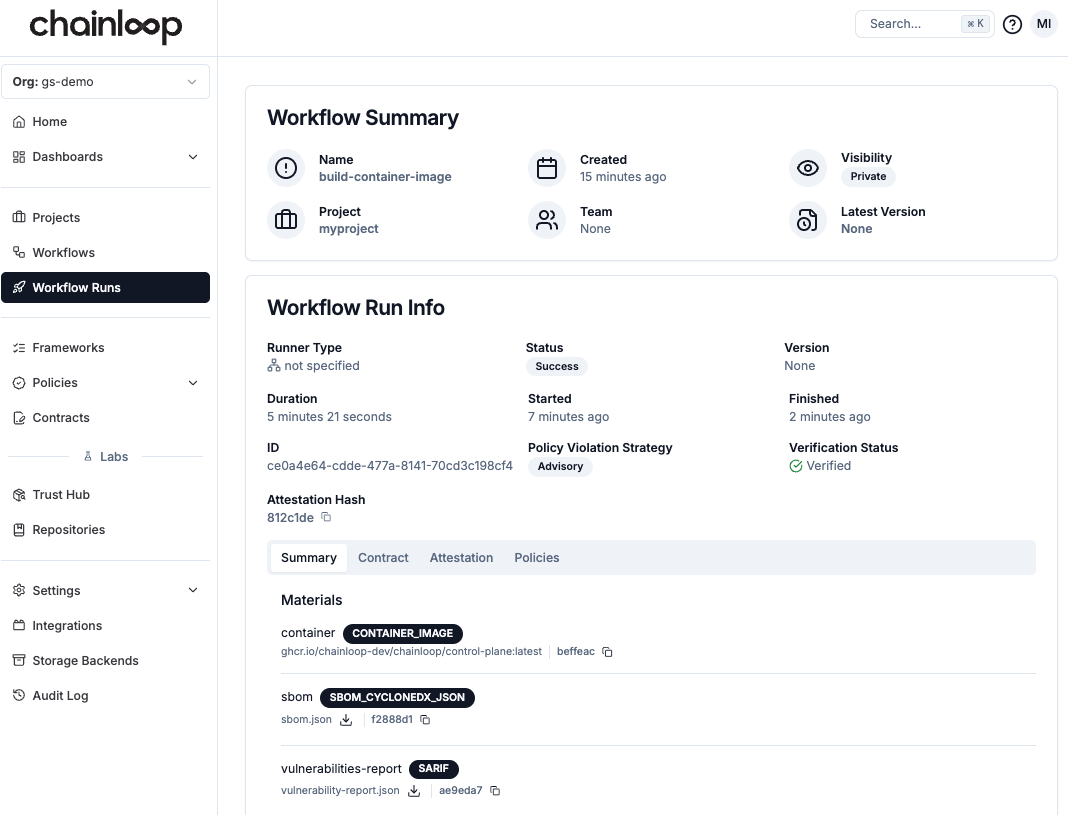The width and height of the screenshot is (1068, 815).
Task: Copy the hash ae9eda7
Action: (495, 791)
